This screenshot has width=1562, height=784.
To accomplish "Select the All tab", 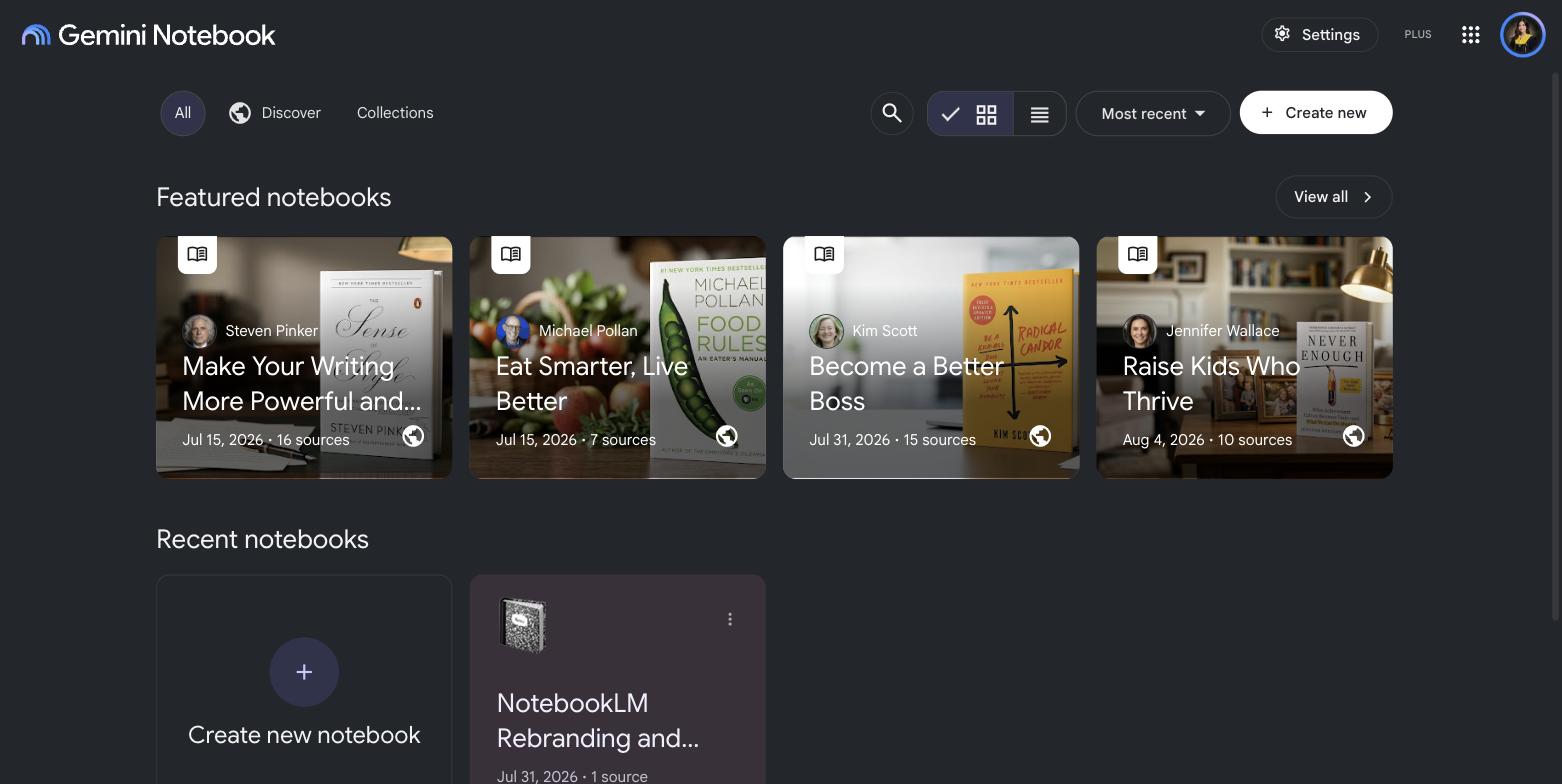I will pyautogui.click(x=183, y=113).
